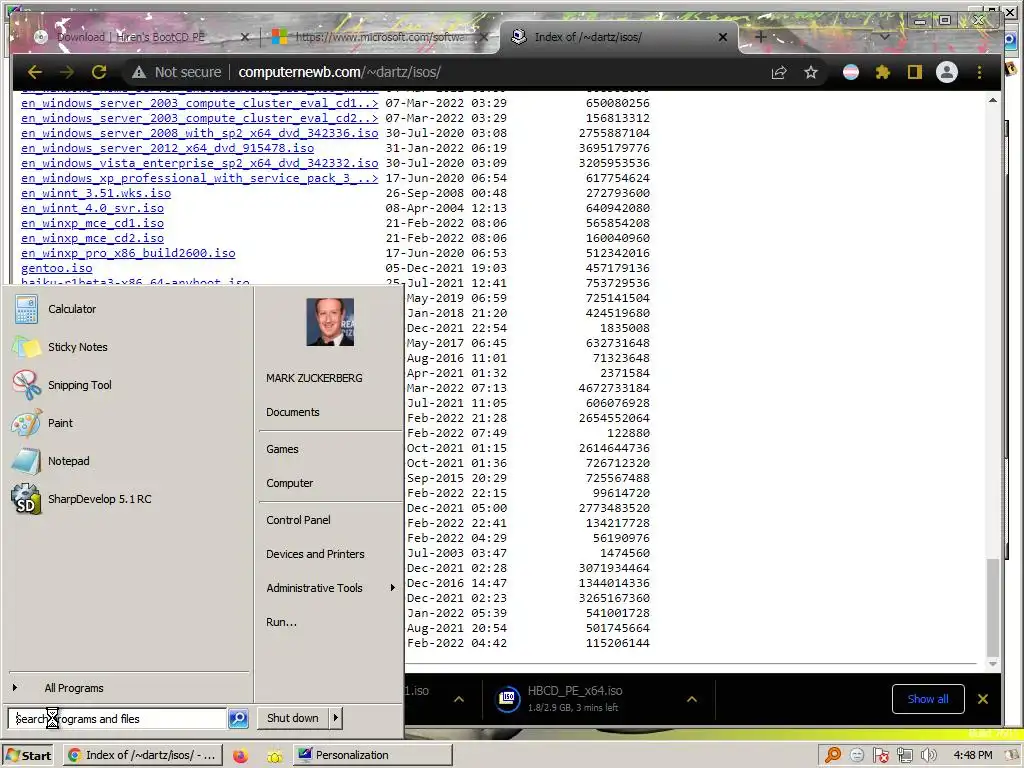Reload the current page
Viewport: 1024px width, 768px height.
(99, 72)
